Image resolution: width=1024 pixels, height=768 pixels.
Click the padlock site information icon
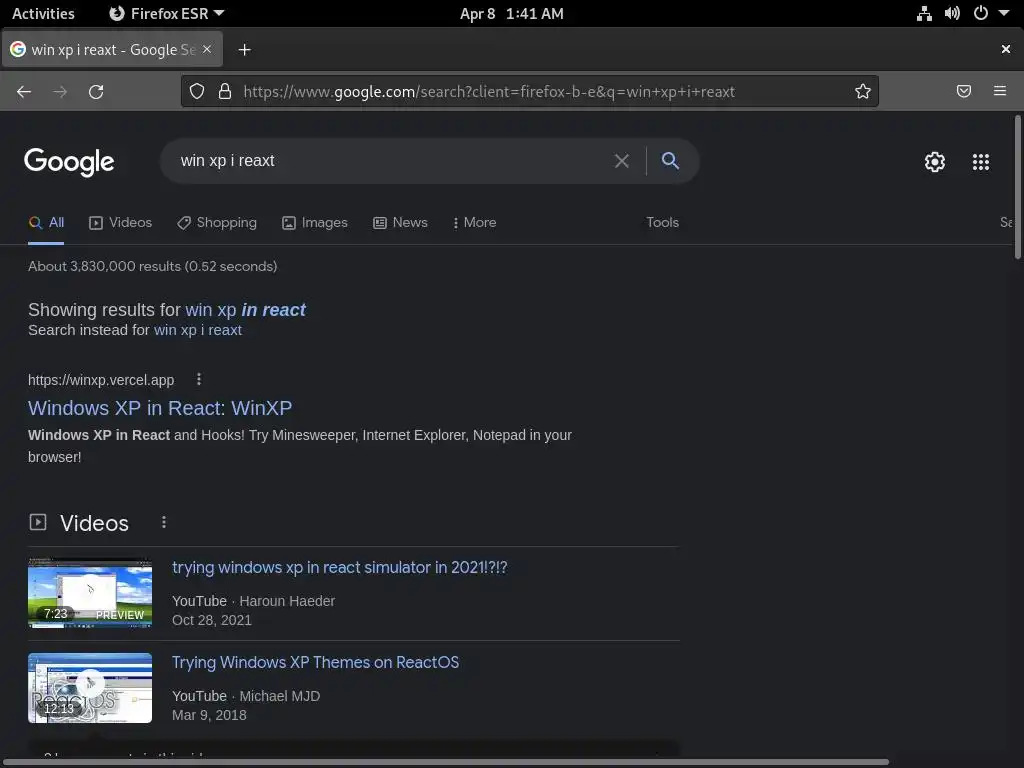tap(225, 91)
